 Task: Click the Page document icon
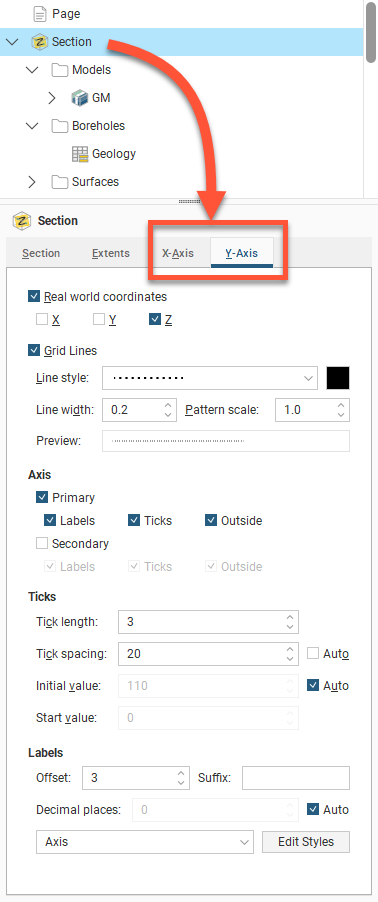coord(40,14)
